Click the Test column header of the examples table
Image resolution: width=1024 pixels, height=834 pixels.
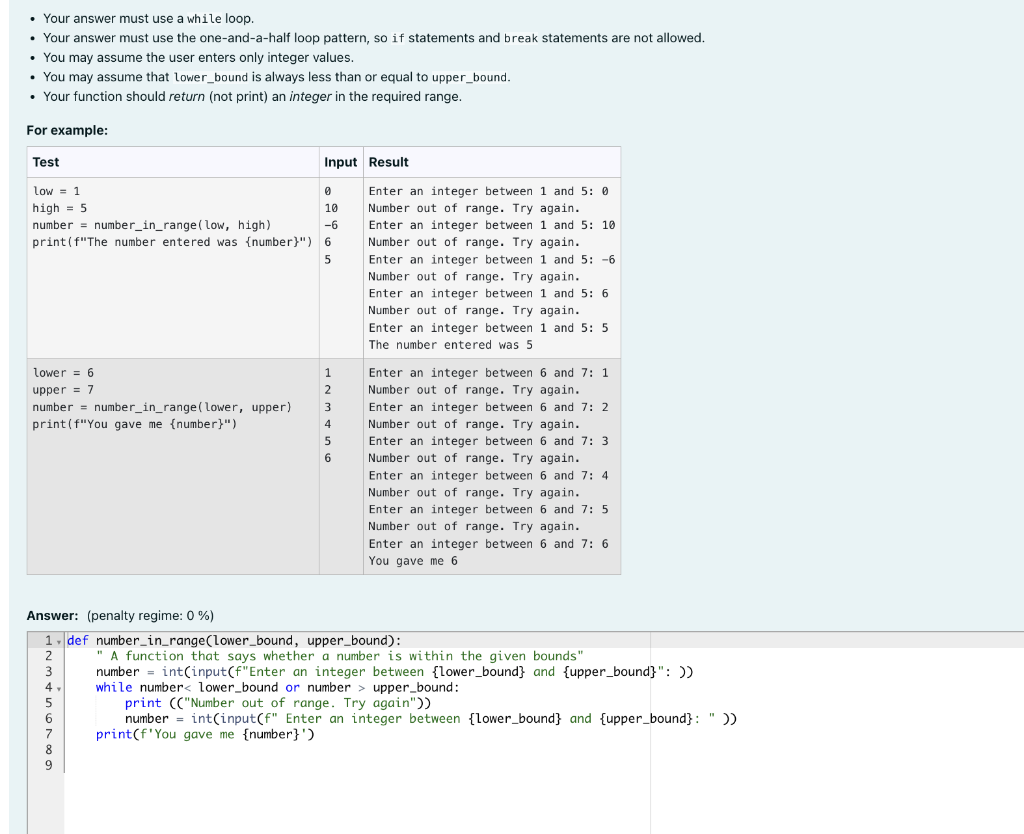[x=44, y=162]
